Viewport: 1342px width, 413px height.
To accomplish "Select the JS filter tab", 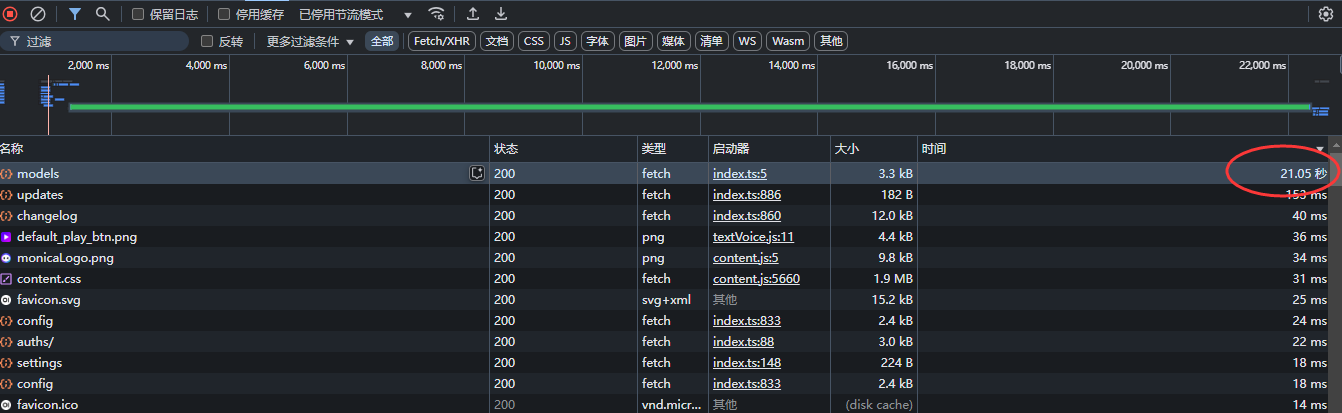I will pyautogui.click(x=565, y=41).
